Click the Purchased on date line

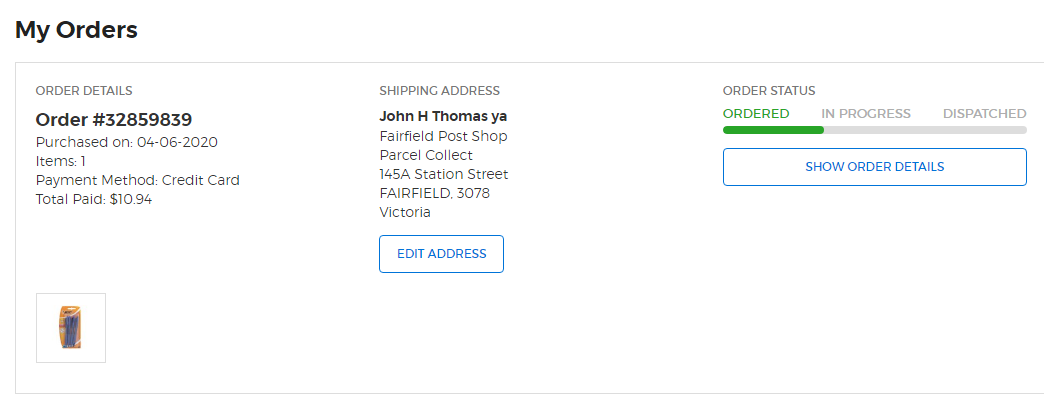click(127, 142)
